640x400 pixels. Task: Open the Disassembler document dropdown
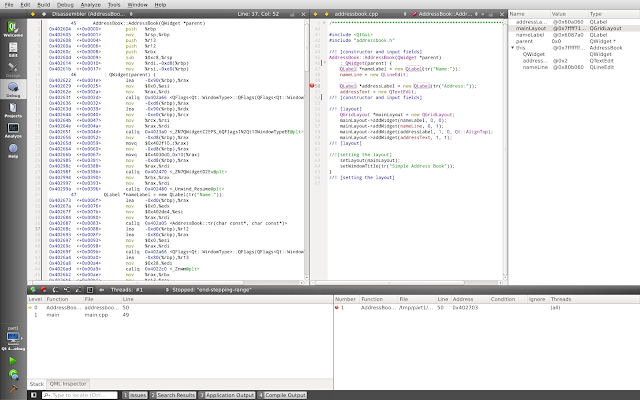(x=92, y=14)
